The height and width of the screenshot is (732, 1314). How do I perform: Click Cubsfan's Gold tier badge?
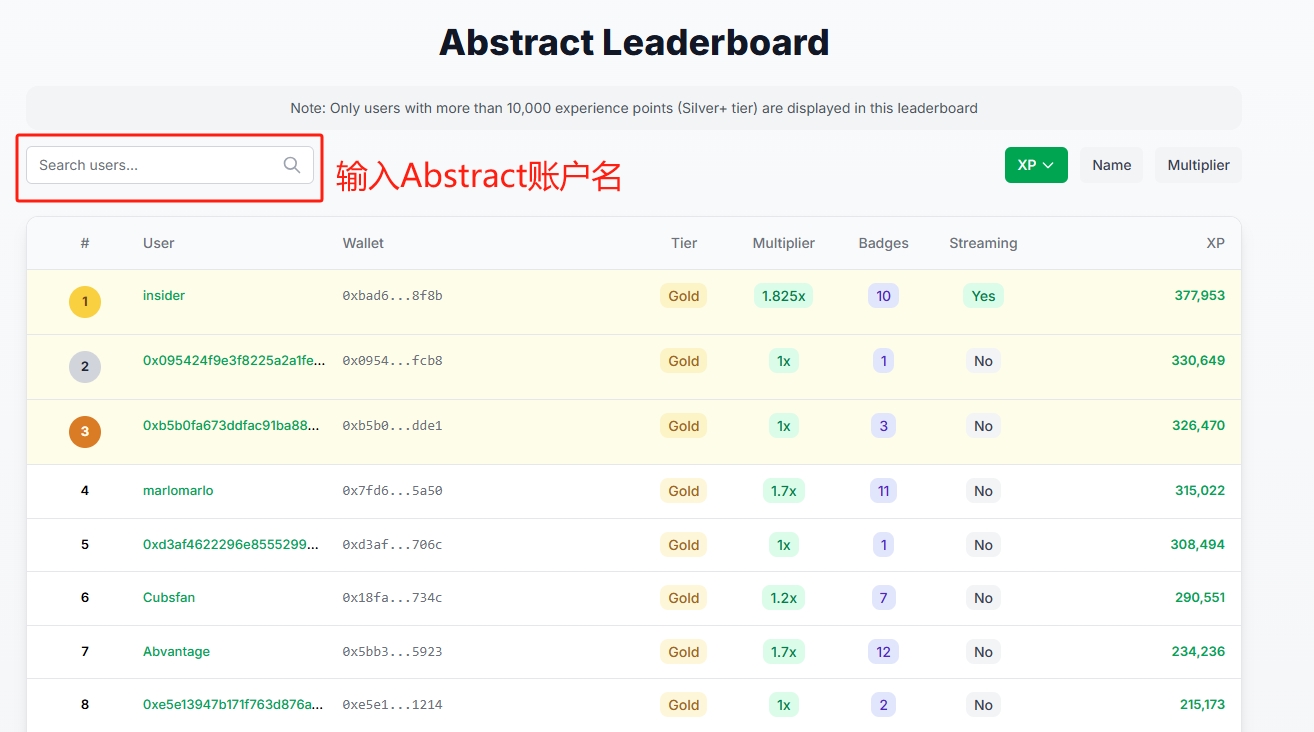tap(683, 598)
